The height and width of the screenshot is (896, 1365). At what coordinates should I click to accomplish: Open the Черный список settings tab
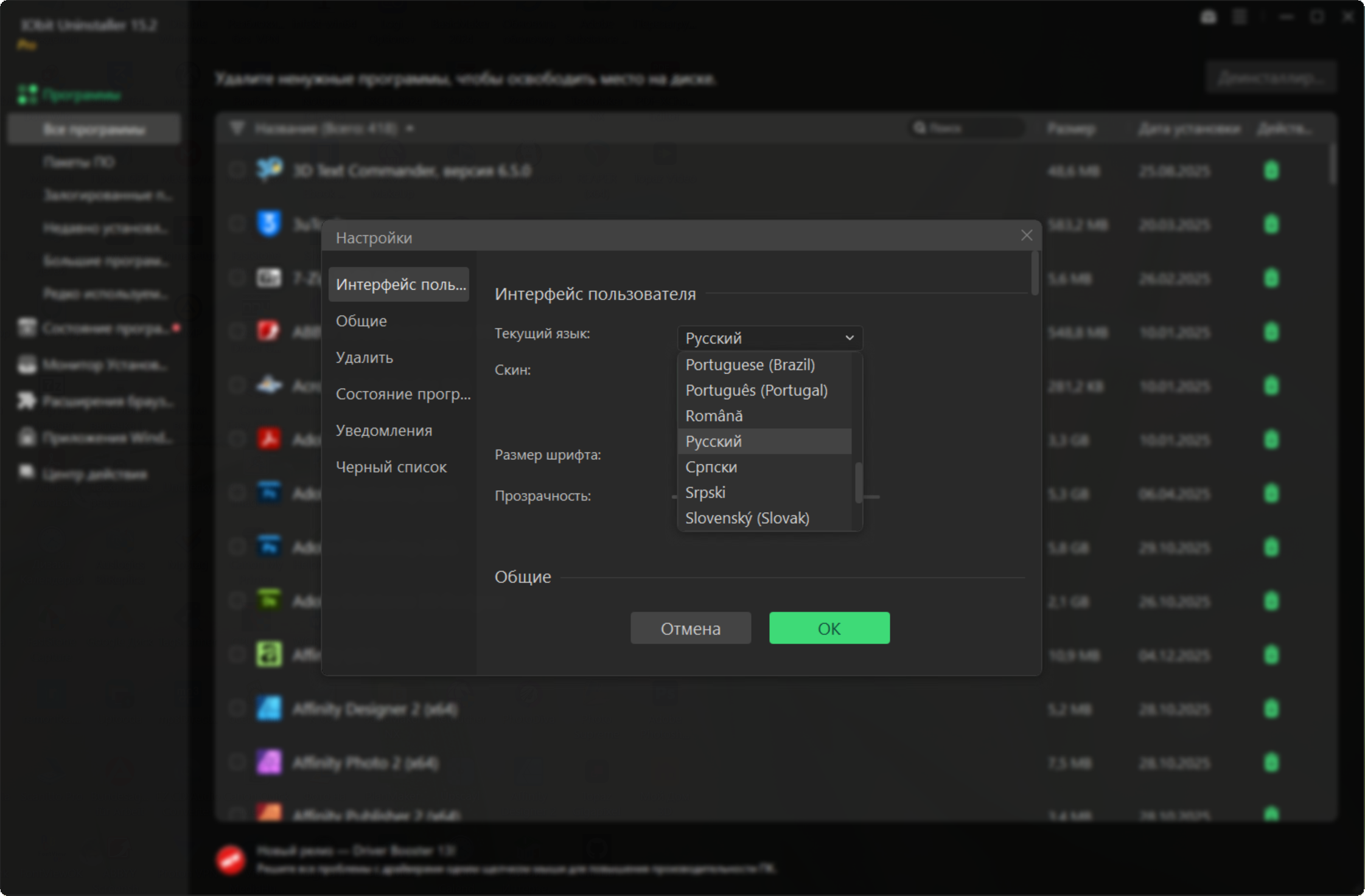click(x=391, y=467)
